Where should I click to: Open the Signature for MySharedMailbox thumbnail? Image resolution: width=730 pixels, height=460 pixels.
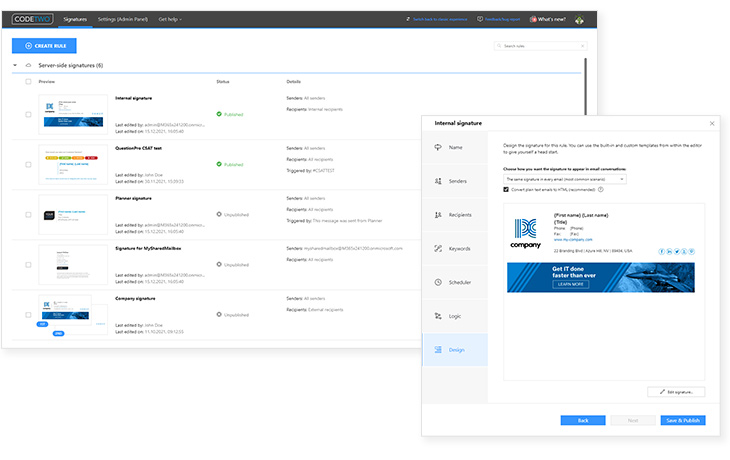[73, 264]
